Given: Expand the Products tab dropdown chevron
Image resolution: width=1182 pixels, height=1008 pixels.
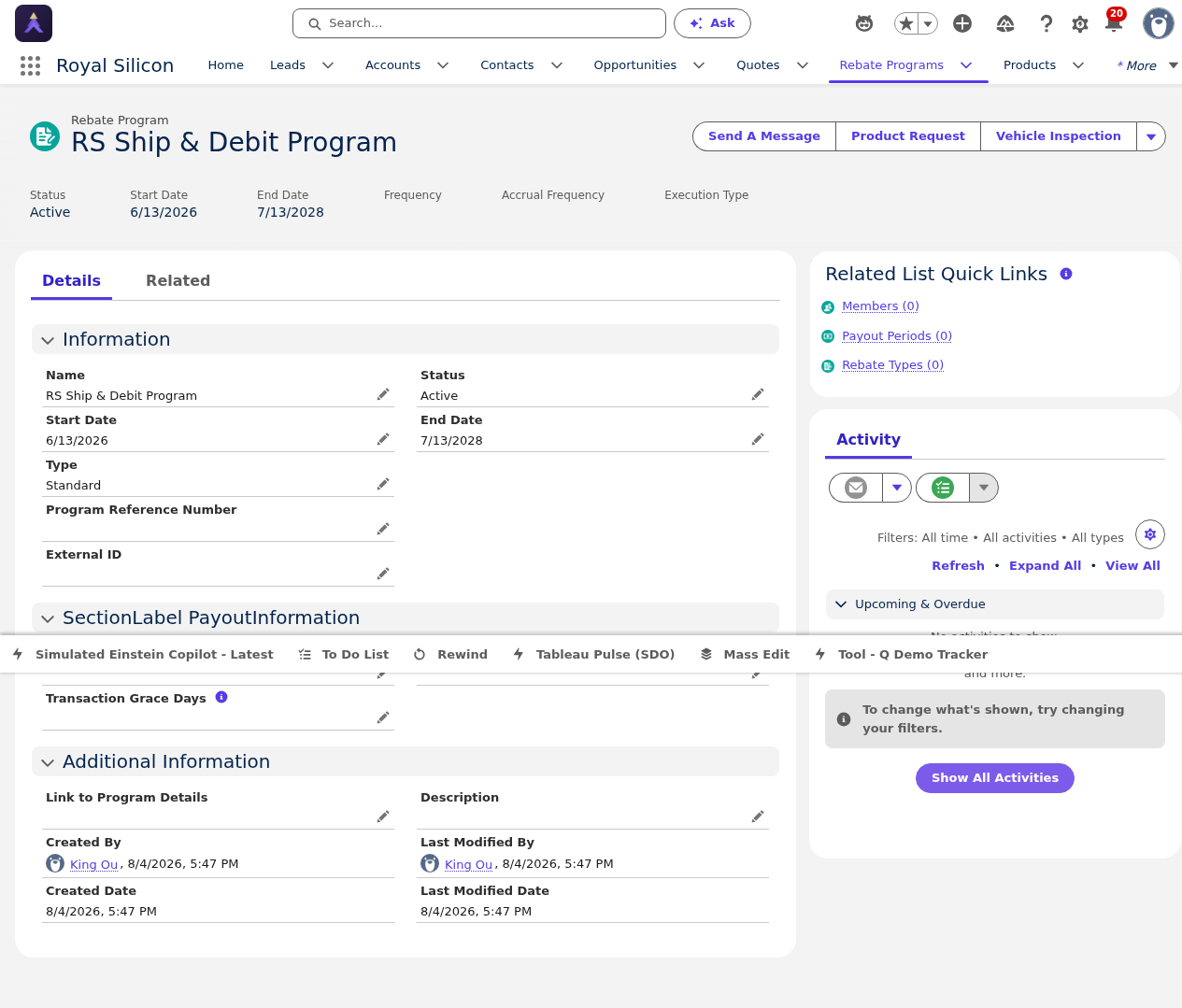Looking at the screenshot, I should point(1078,65).
